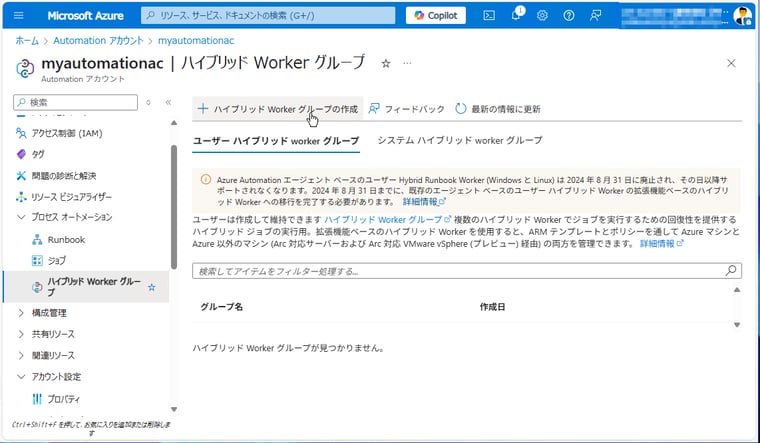Screen dimensions: 760x443
Task: Click フィードバック in the command bar
Action: click(x=406, y=109)
